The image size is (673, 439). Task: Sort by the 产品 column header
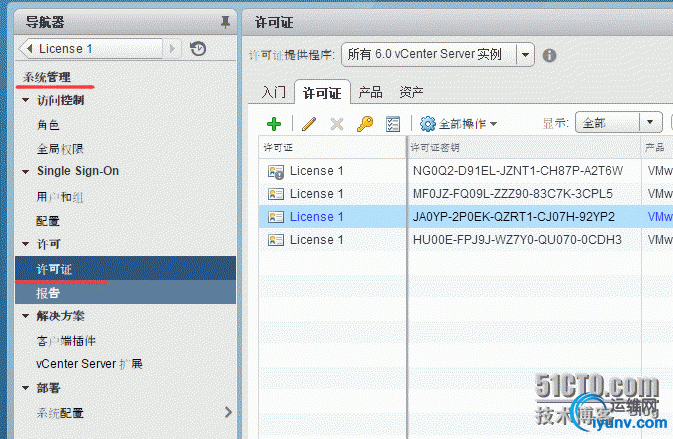(x=657, y=148)
